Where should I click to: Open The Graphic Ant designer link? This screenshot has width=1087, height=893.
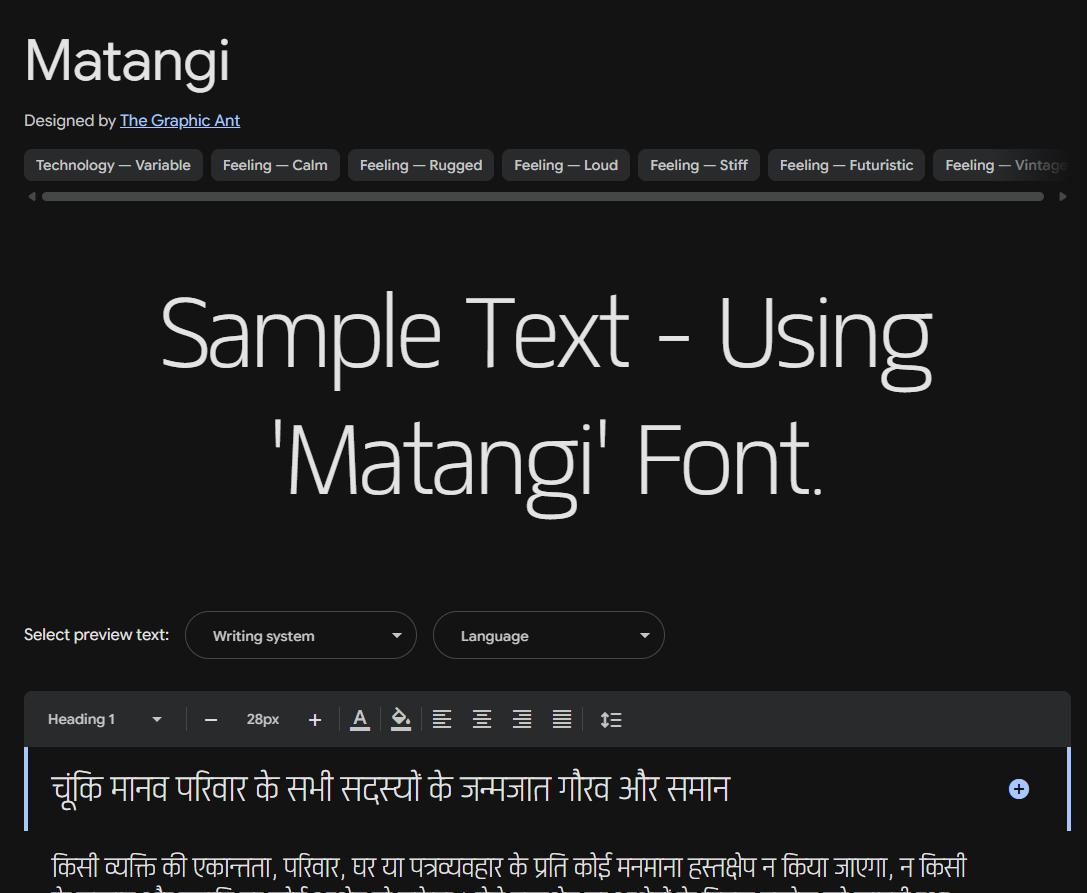180,121
